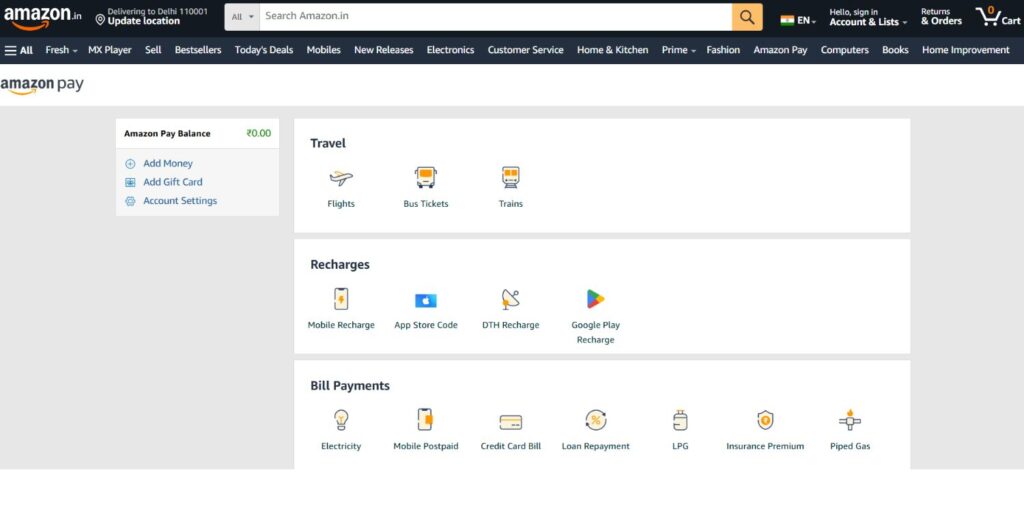
Task: Open Returns & Orders
Action: point(941,16)
